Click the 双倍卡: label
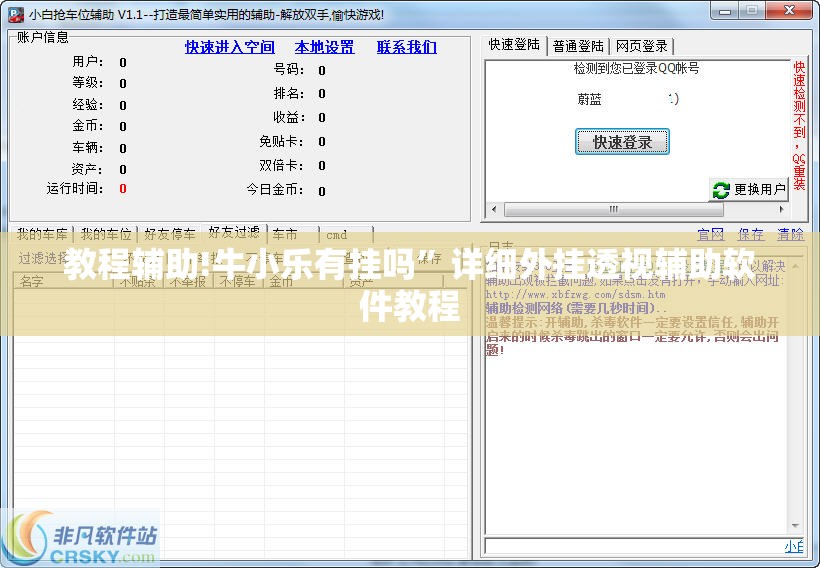The height and width of the screenshot is (568, 820). pyautogui.click(x=282, y=165)
